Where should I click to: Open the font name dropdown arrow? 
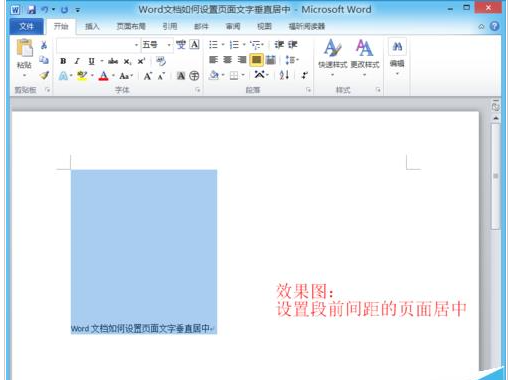click(x=136, y=45)
